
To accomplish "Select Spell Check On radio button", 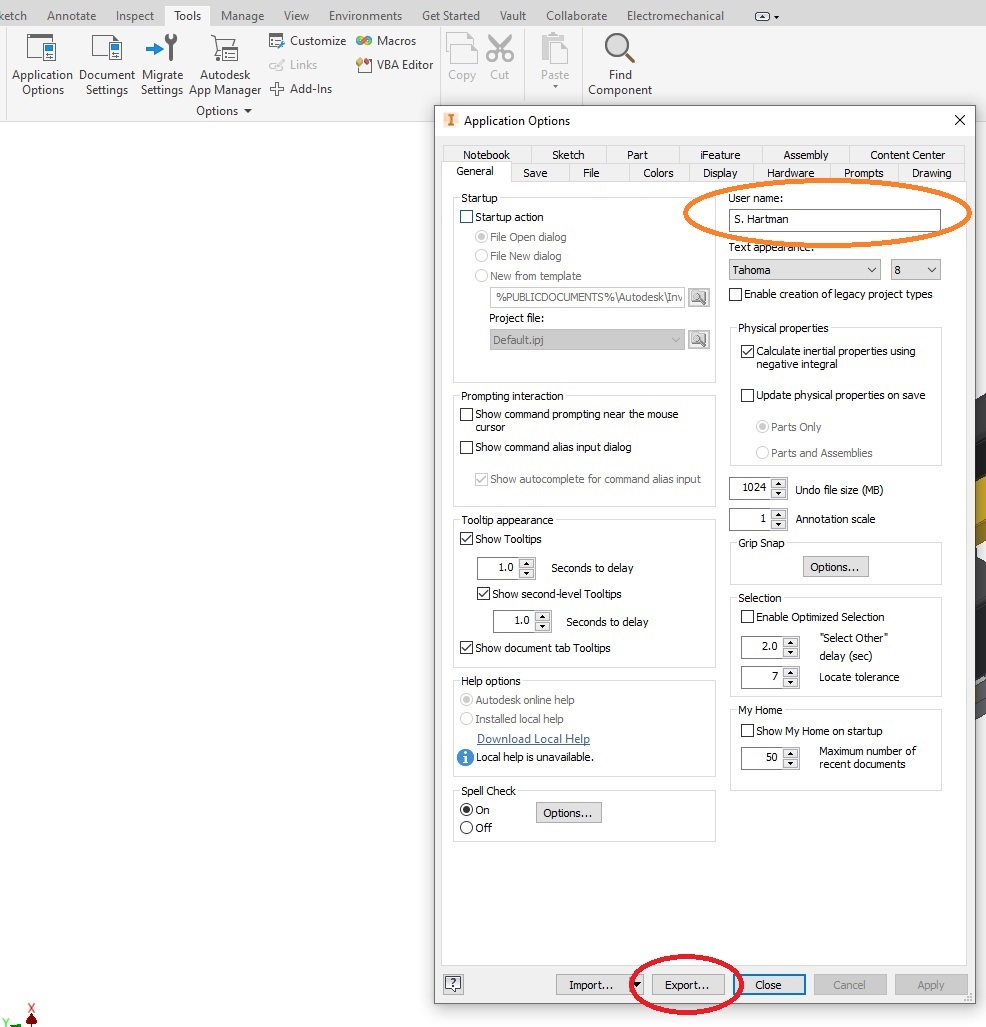I will pyautogui.click(x=466, y=810).
